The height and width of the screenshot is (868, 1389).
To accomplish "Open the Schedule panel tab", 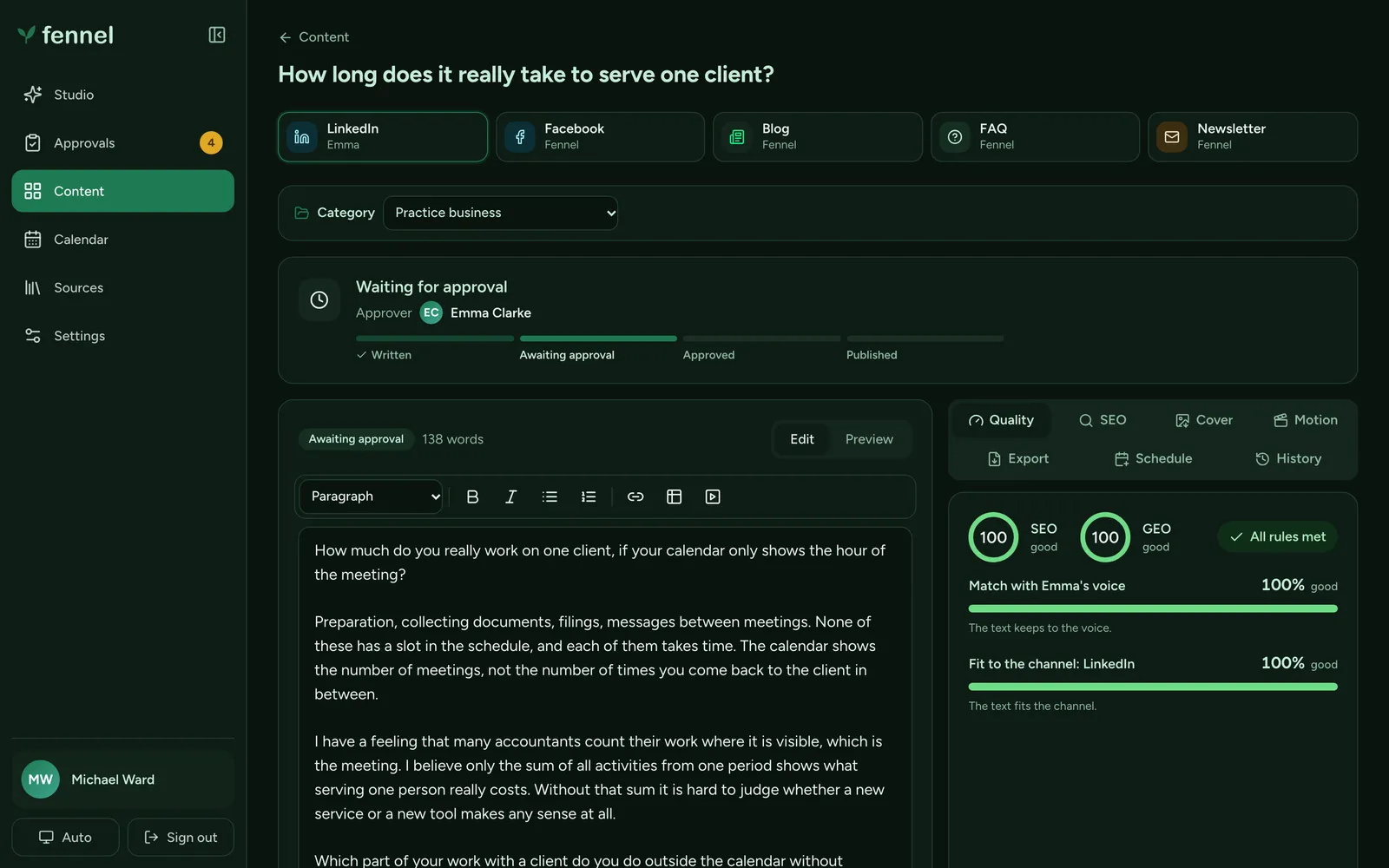I will coord(1153,458).
